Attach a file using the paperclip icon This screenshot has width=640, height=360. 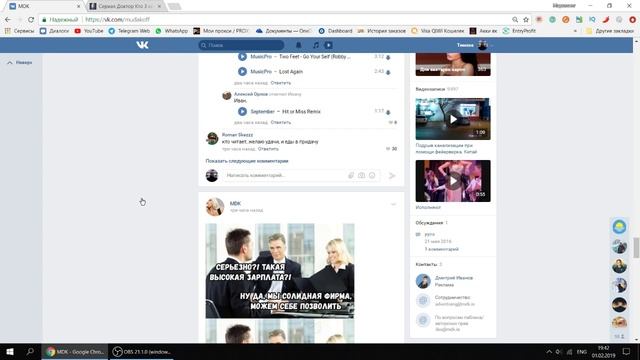(351, 176)
